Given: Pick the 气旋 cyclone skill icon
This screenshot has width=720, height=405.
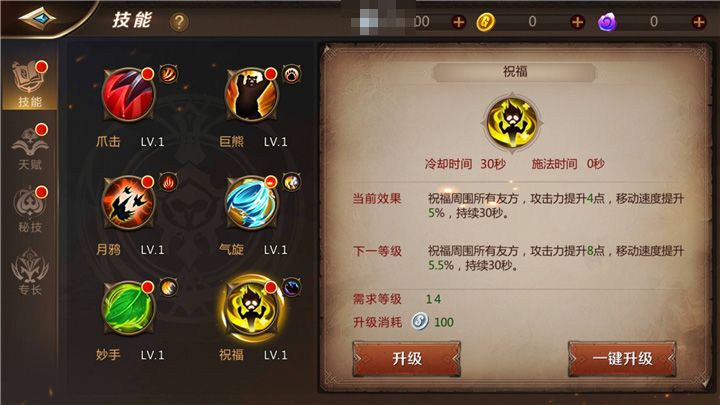Looking at the screenshot, I should tap(251, 202).
